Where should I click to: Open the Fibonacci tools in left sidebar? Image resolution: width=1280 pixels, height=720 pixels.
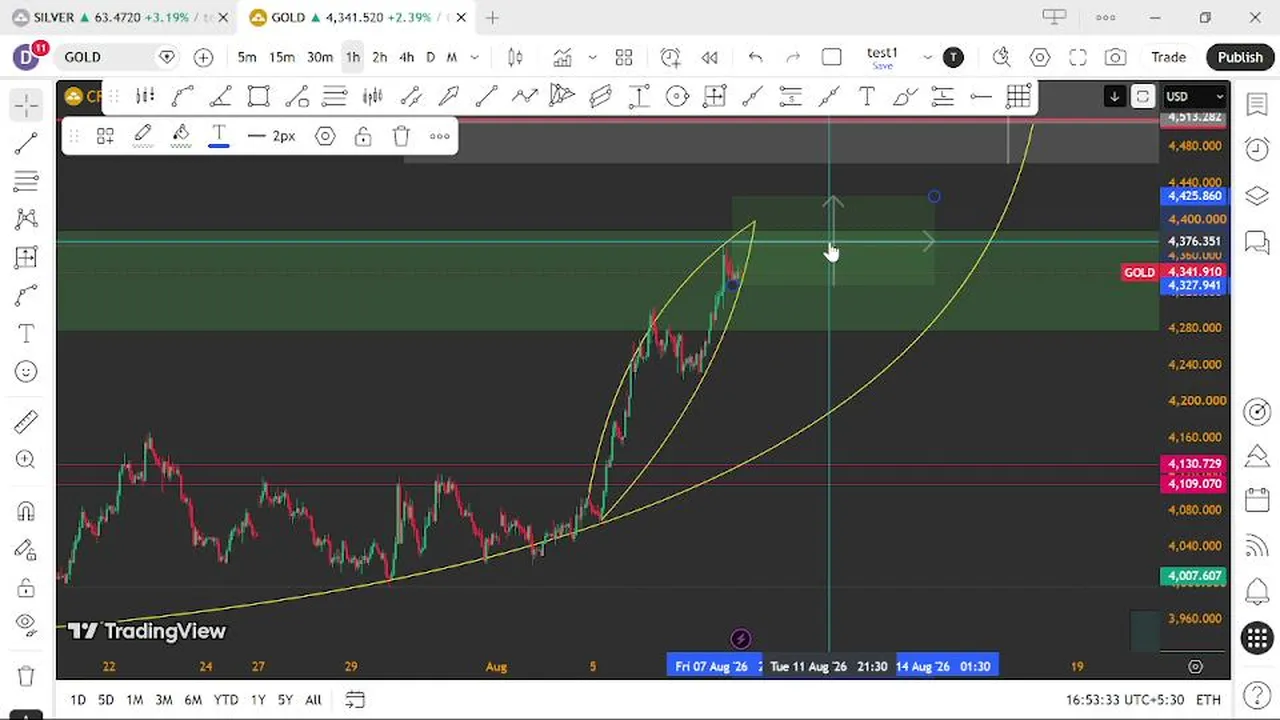pos(27,181)
